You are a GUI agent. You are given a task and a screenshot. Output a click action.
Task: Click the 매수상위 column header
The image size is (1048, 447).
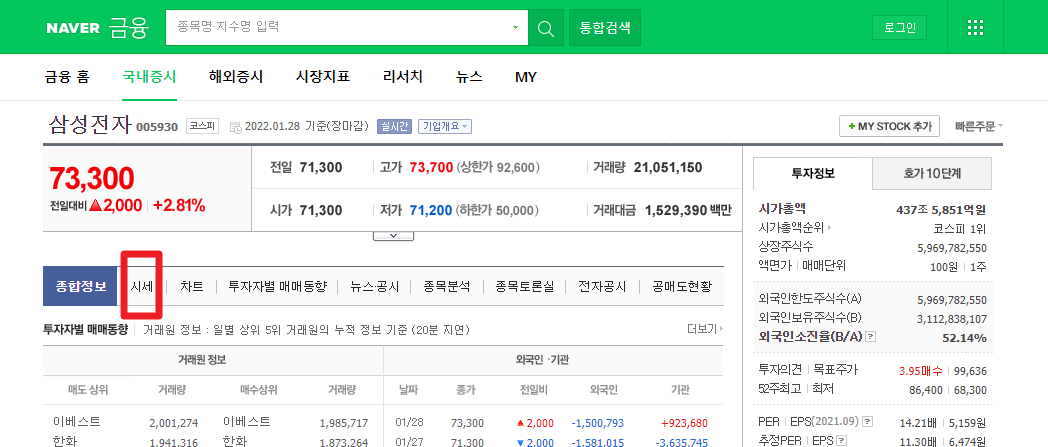pos(259,390)
